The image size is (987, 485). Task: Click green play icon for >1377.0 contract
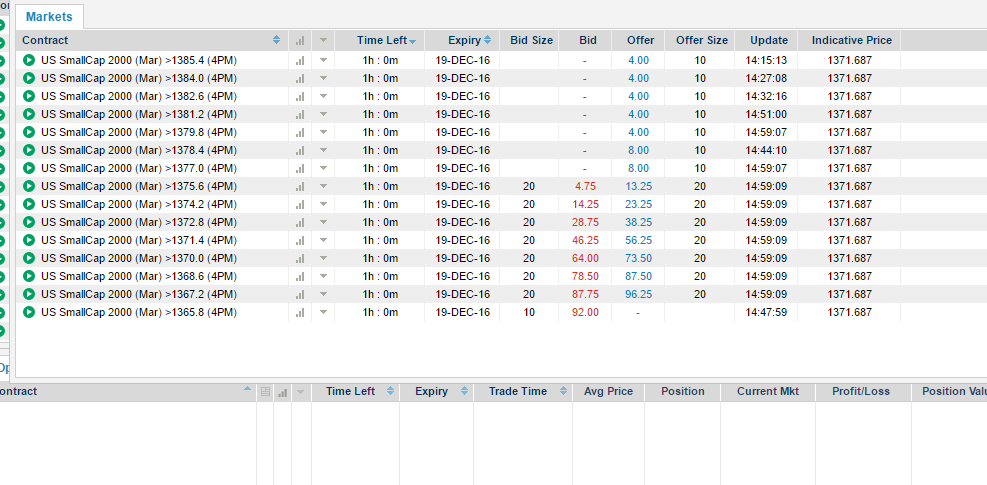(28, 168)
